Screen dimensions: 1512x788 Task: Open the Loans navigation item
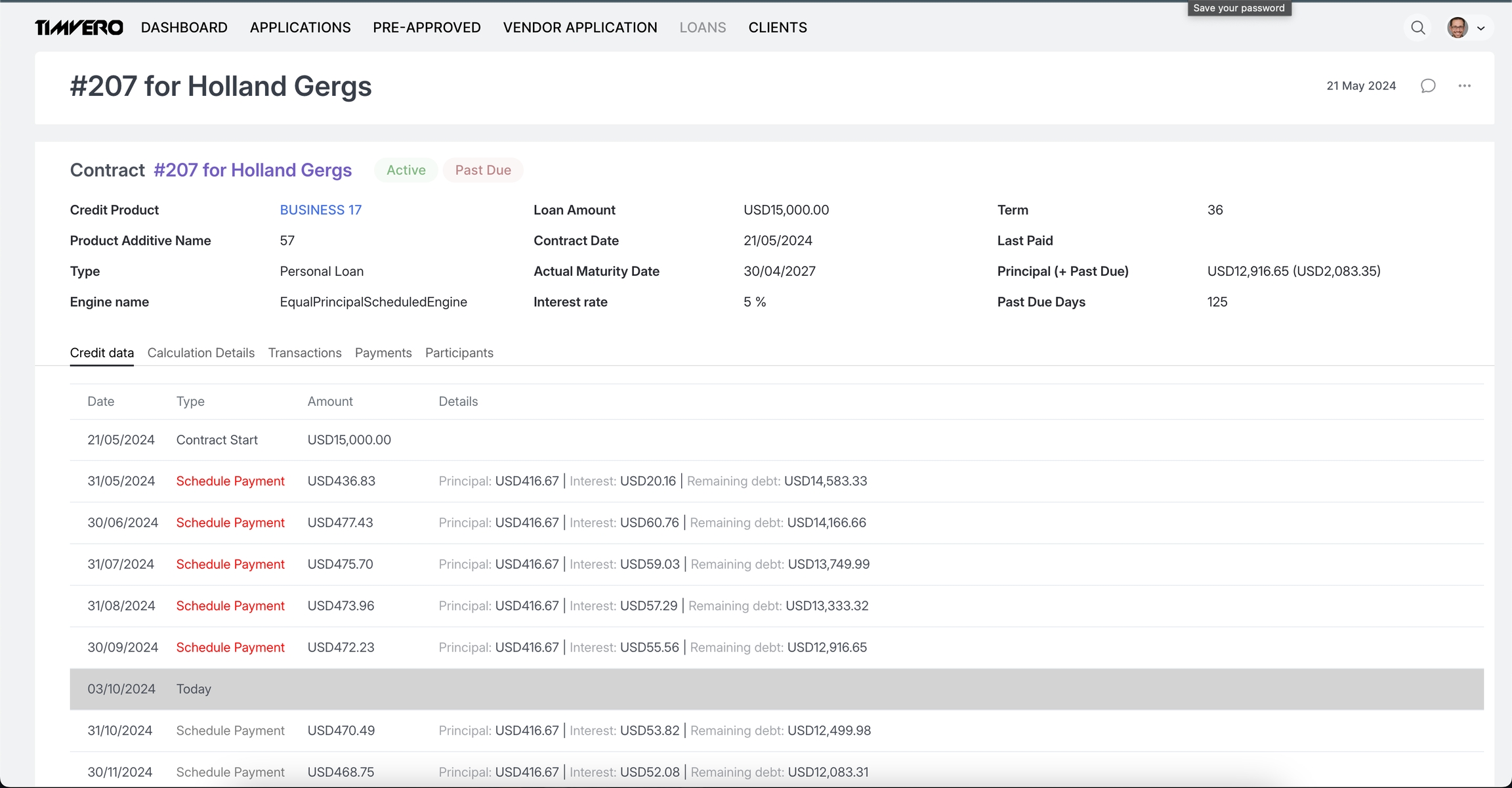[702, 28]
